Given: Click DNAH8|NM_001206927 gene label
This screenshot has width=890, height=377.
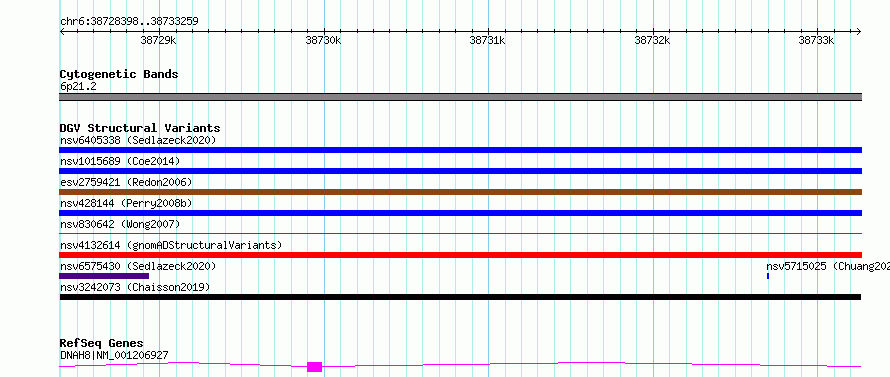Looking at the screenshot, I should (114, 356).
